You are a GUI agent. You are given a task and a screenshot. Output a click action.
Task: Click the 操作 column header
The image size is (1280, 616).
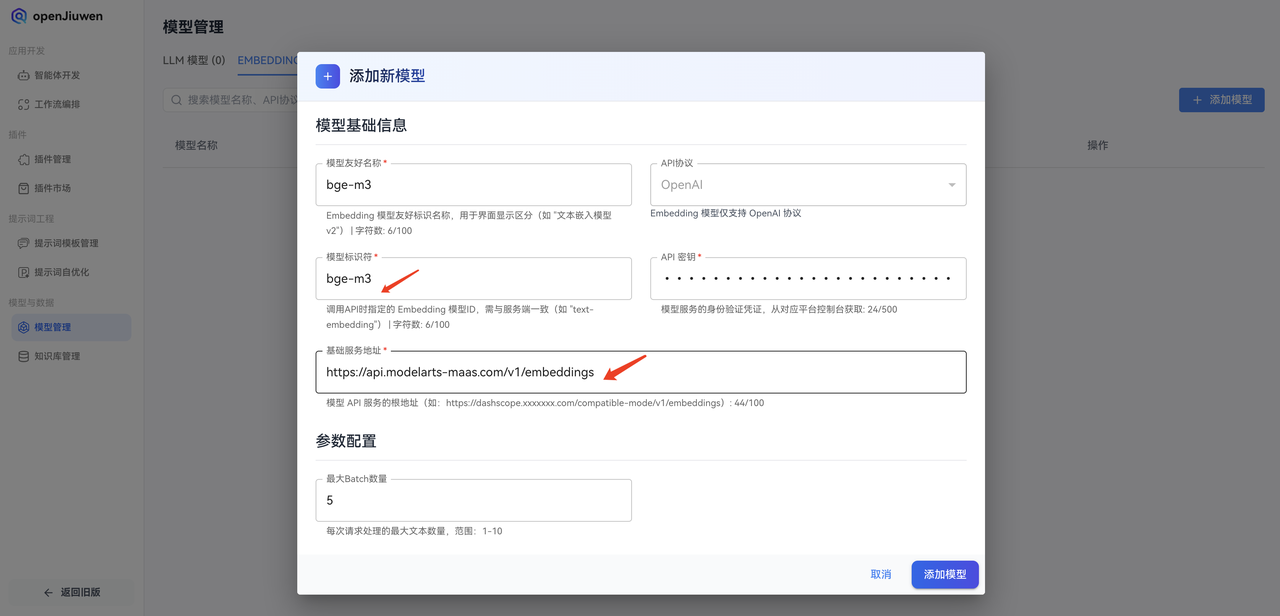[1098, 146]
